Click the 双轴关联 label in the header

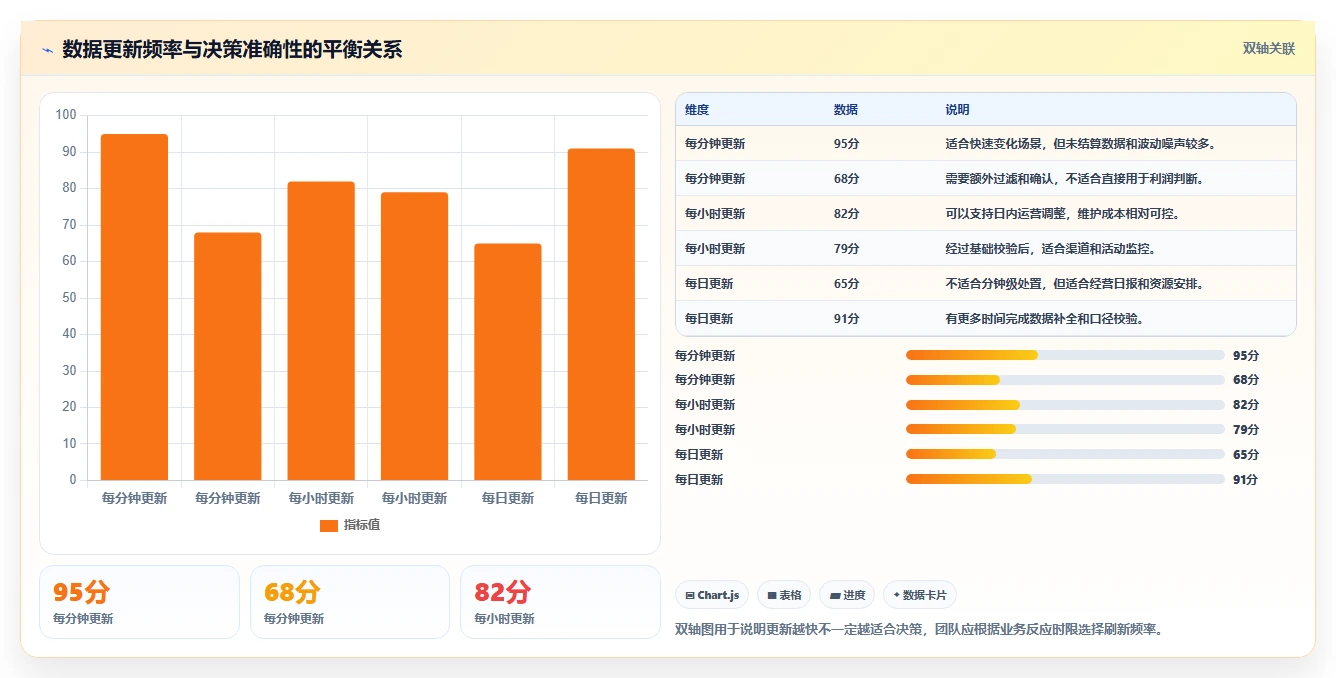coord(1269,49)
